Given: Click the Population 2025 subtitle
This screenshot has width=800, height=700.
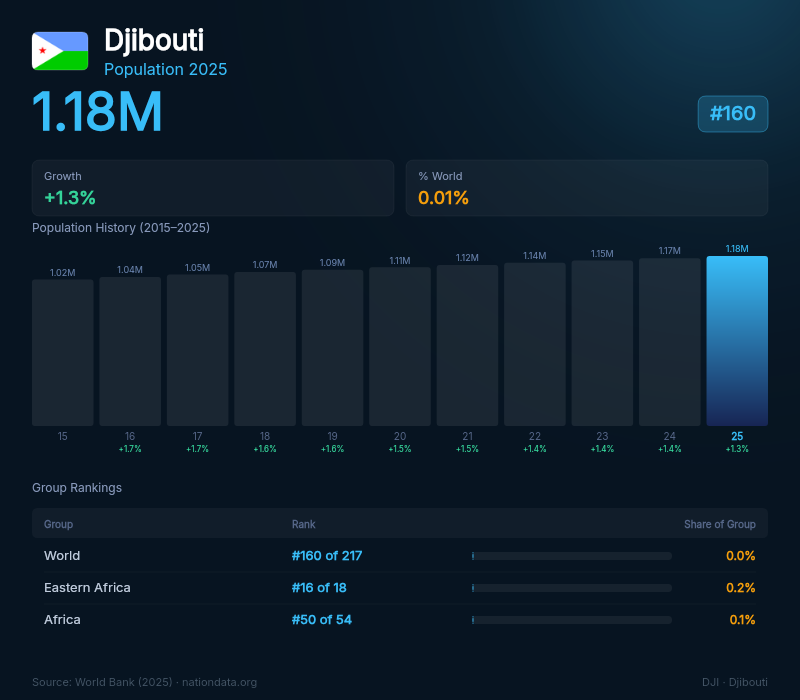Looking at the screenshot, I should [165, 69].
